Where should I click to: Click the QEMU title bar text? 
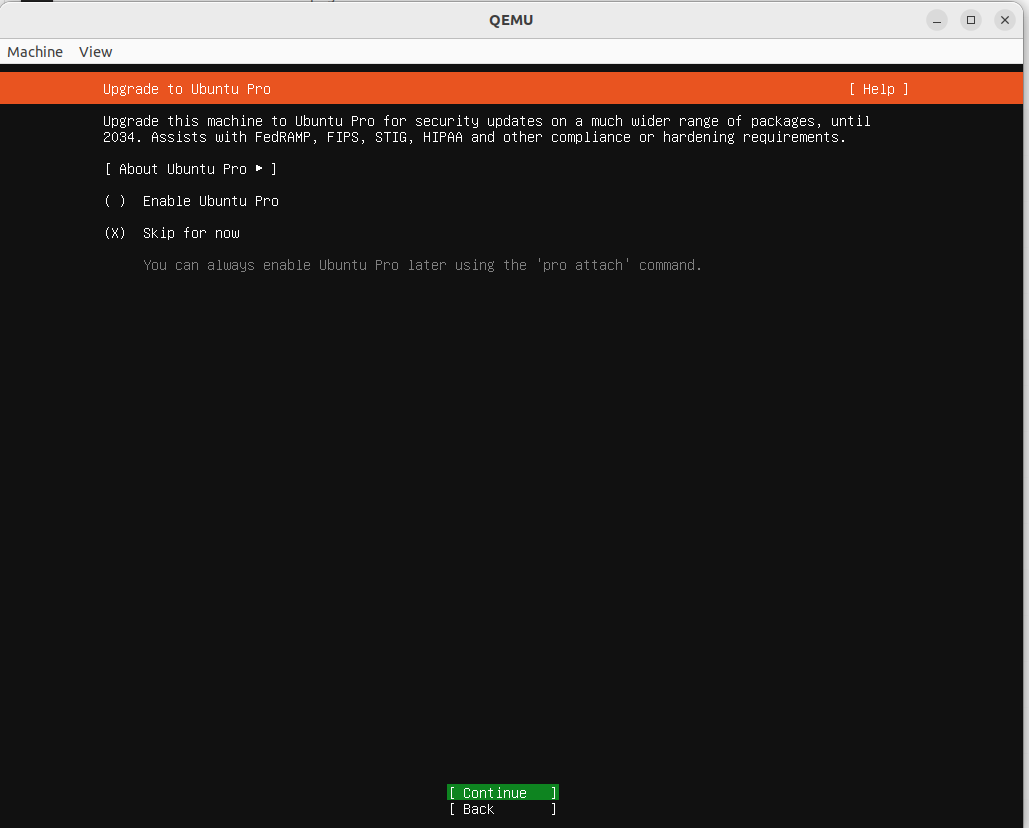[511, 19]
